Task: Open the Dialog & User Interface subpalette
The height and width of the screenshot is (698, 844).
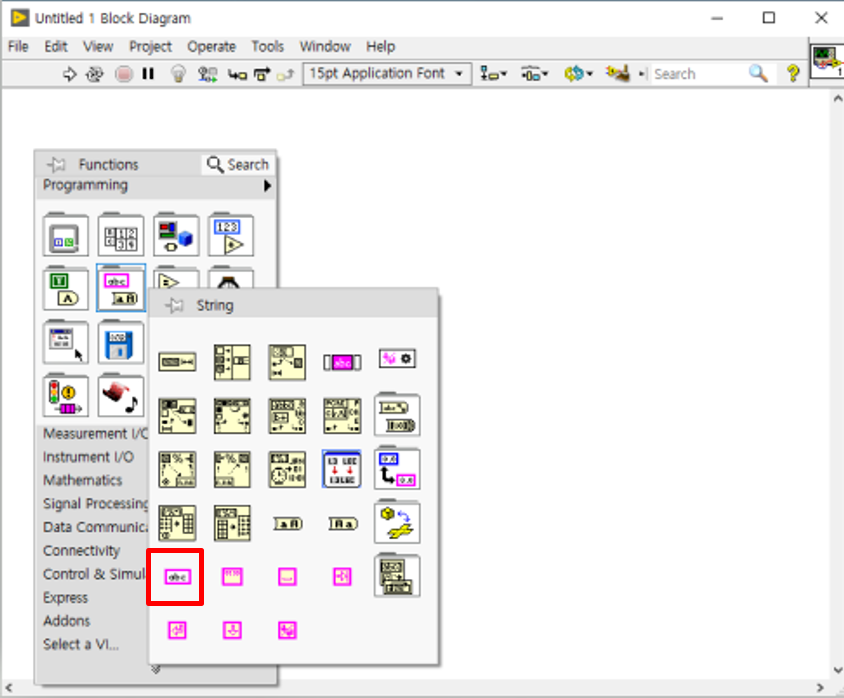Action: pos(66,342)
